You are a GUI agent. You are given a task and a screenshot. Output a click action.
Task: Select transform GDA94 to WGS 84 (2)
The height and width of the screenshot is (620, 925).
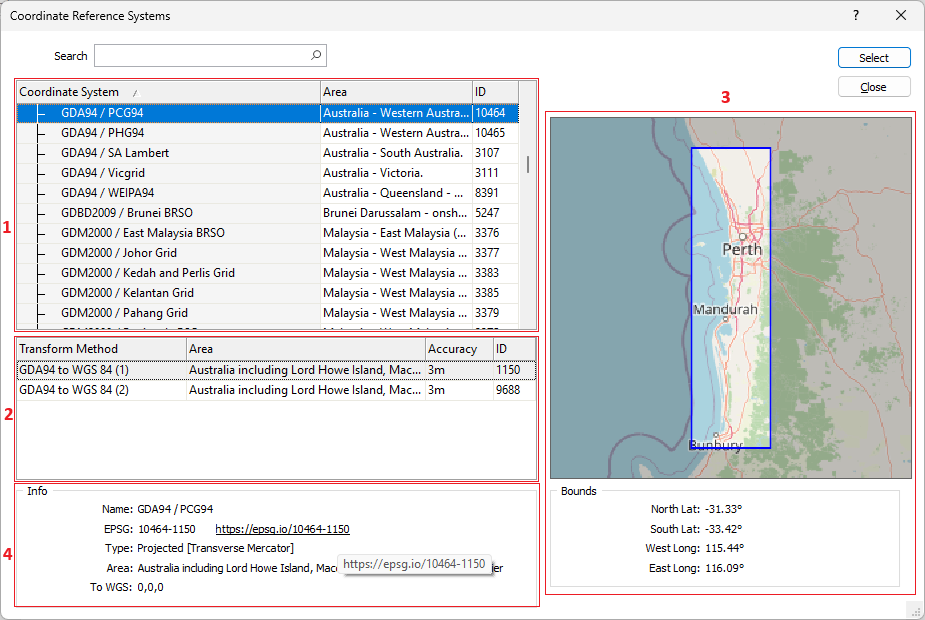pos(74,390)
